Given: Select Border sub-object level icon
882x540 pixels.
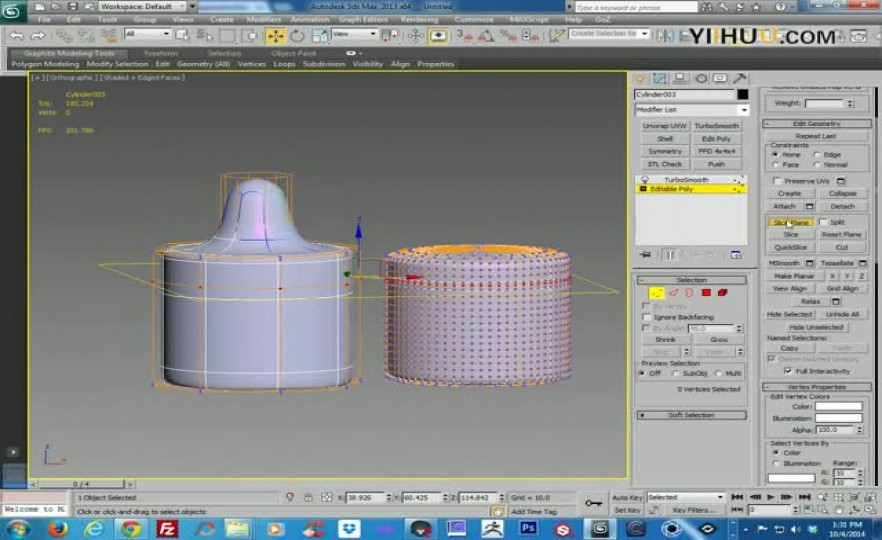Looking at the screenshot, I should click(x=689, y=292).
